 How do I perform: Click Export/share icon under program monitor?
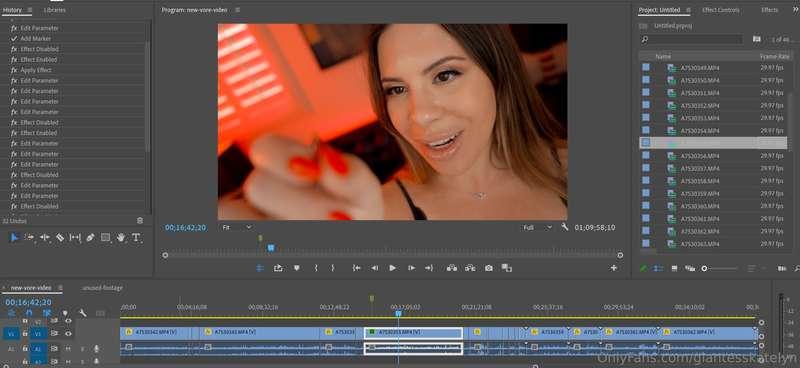(x=278, y=268)
